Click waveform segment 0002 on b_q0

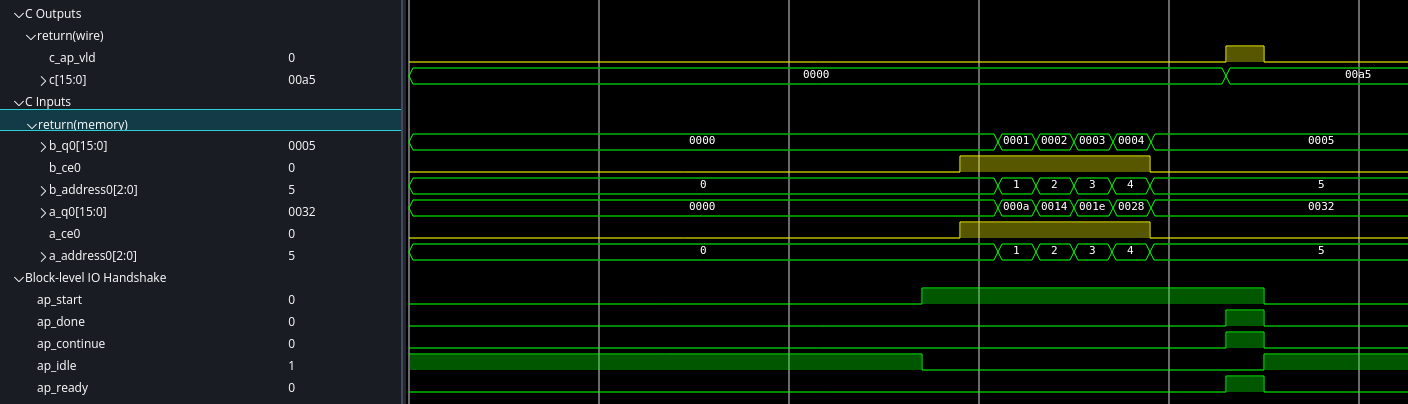(x=1054, y=141)
